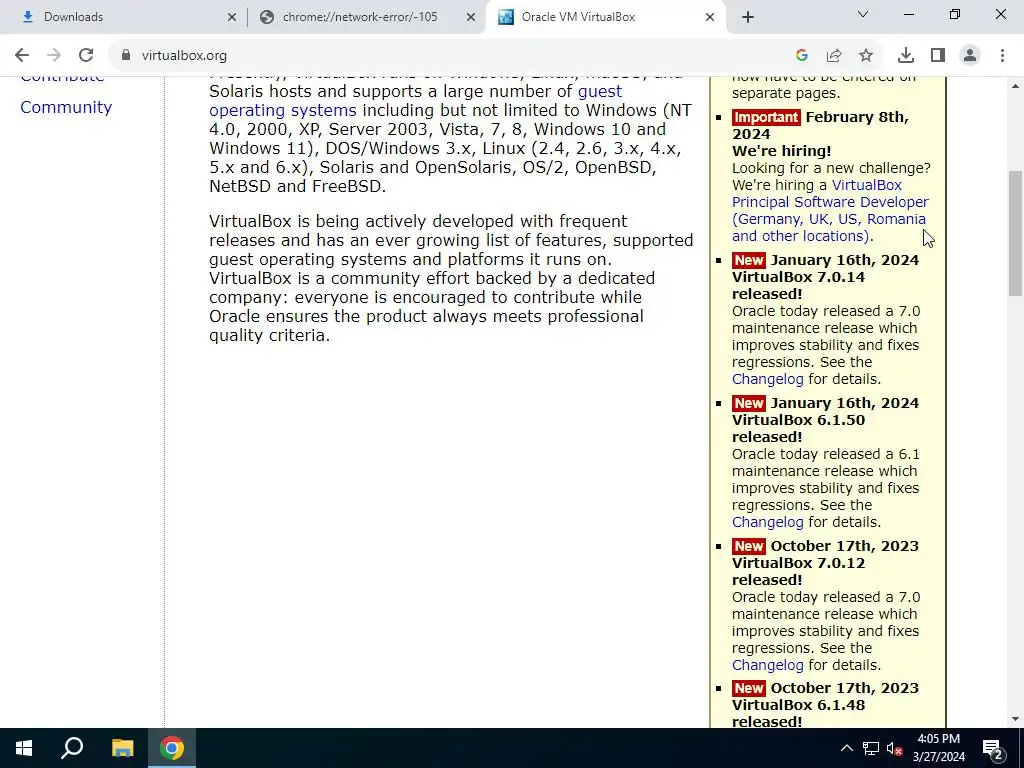1024x768 pixels.
Task: Switch to the Downloads tab
Action: [124, 17]
